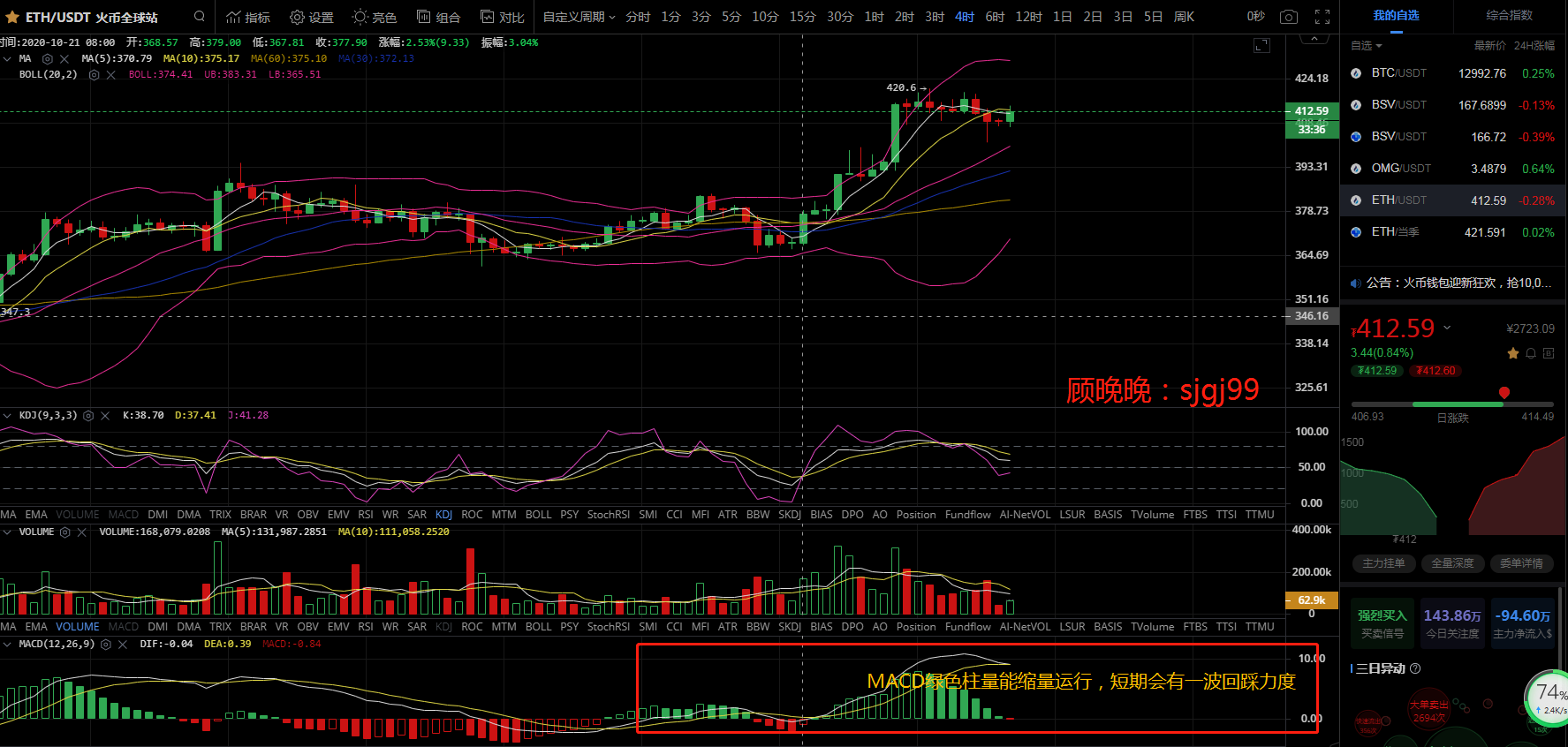The width and height of the screenshot is (1568, 747).
Task: Open KDJ(9,3,3) settings gear
Action: [88, 415]
